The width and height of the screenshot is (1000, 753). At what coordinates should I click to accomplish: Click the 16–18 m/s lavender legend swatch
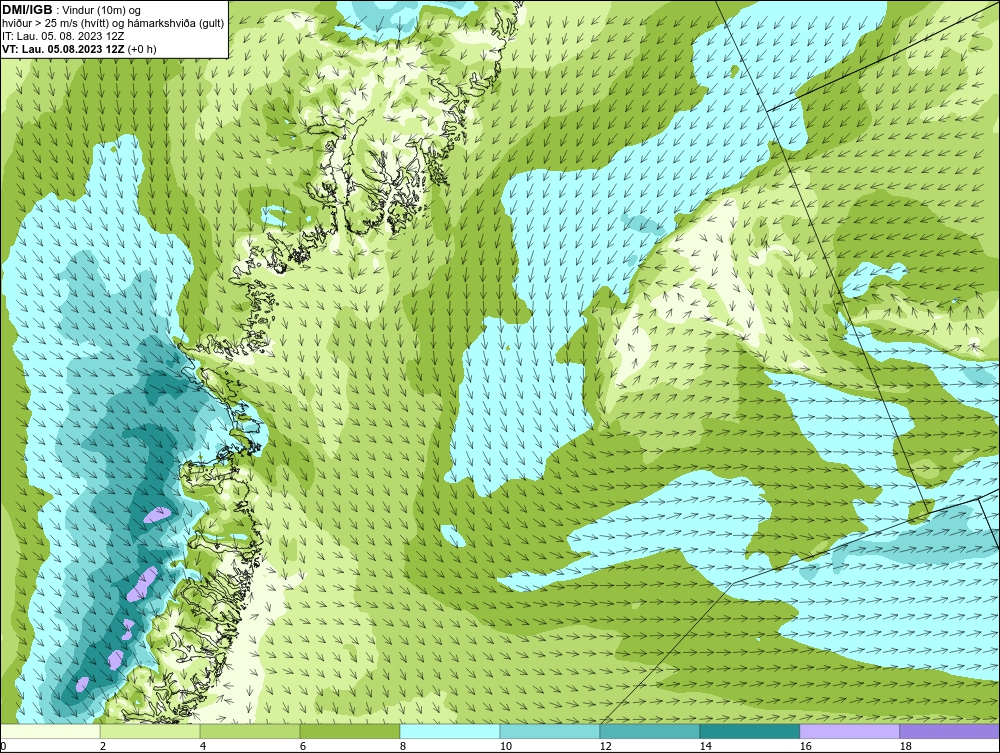pos(849,731)
